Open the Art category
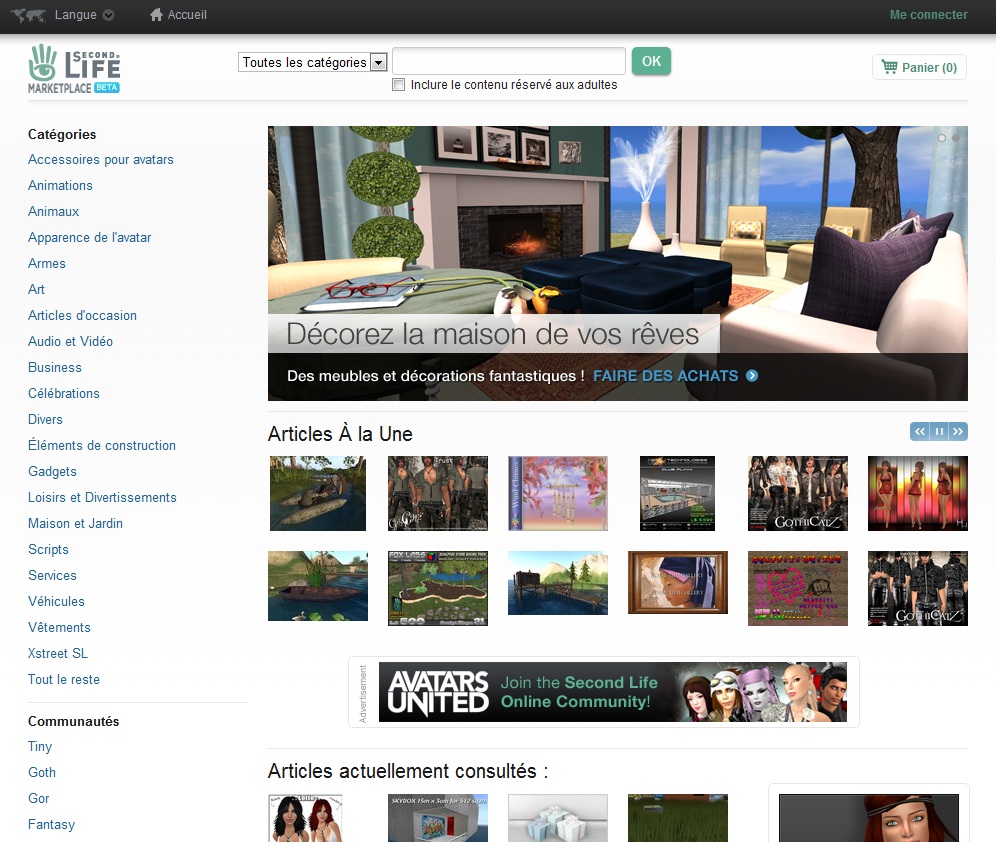Viewport: 996px width, 842px height. tap(36, 290)
